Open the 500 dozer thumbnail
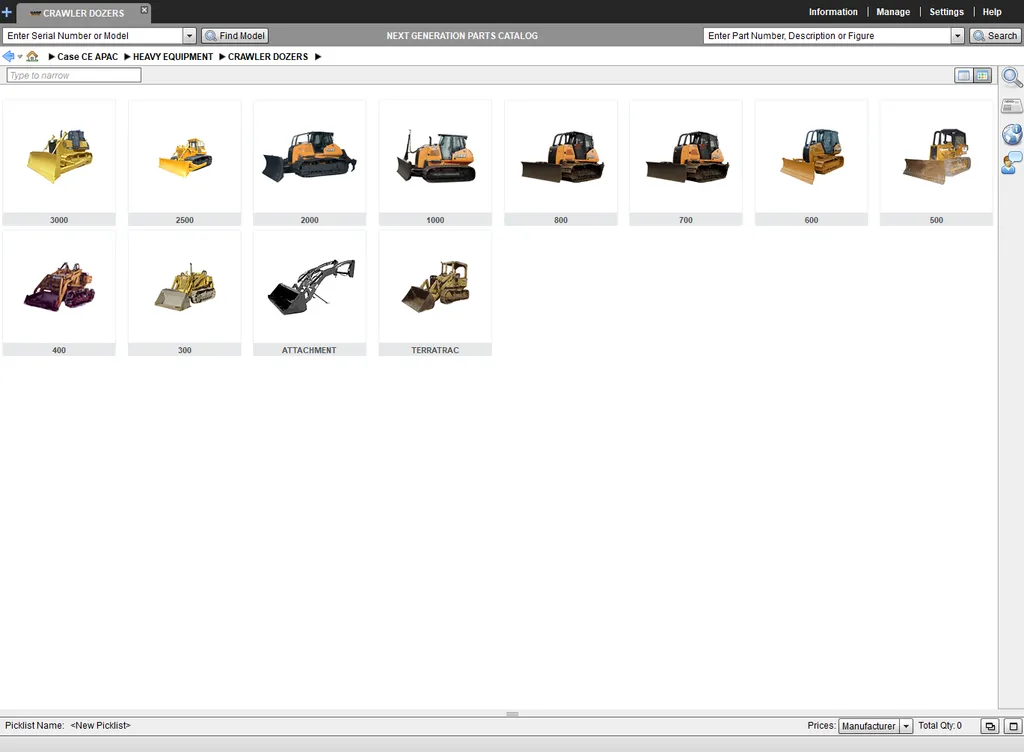 click(936, 163)
